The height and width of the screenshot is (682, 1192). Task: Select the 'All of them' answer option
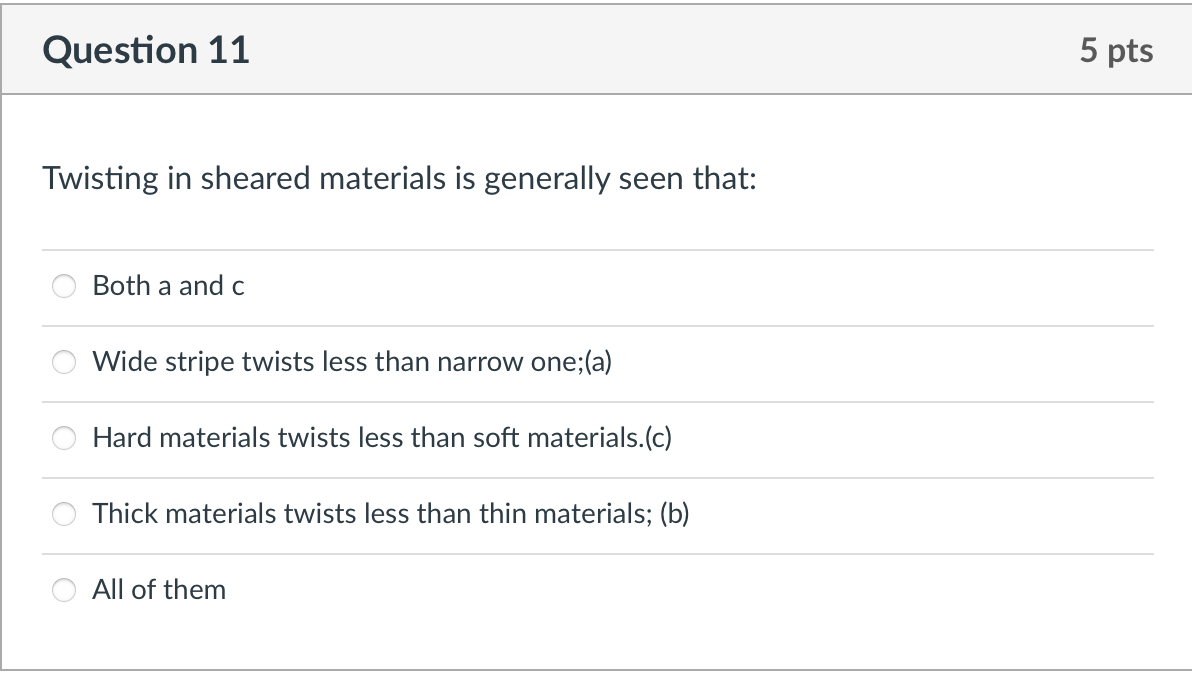tap(63, 590)
